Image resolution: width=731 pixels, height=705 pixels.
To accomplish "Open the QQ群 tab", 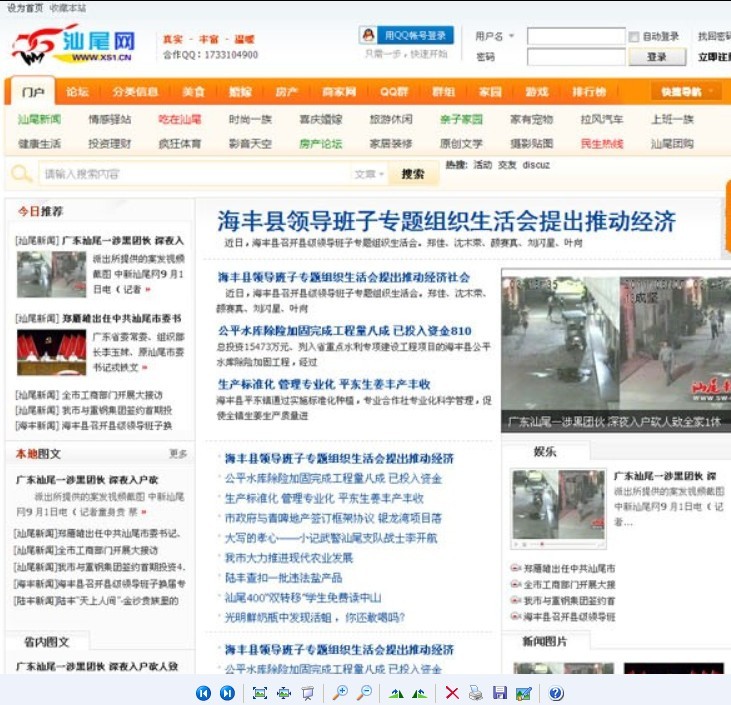I will (x=394, y=91).
